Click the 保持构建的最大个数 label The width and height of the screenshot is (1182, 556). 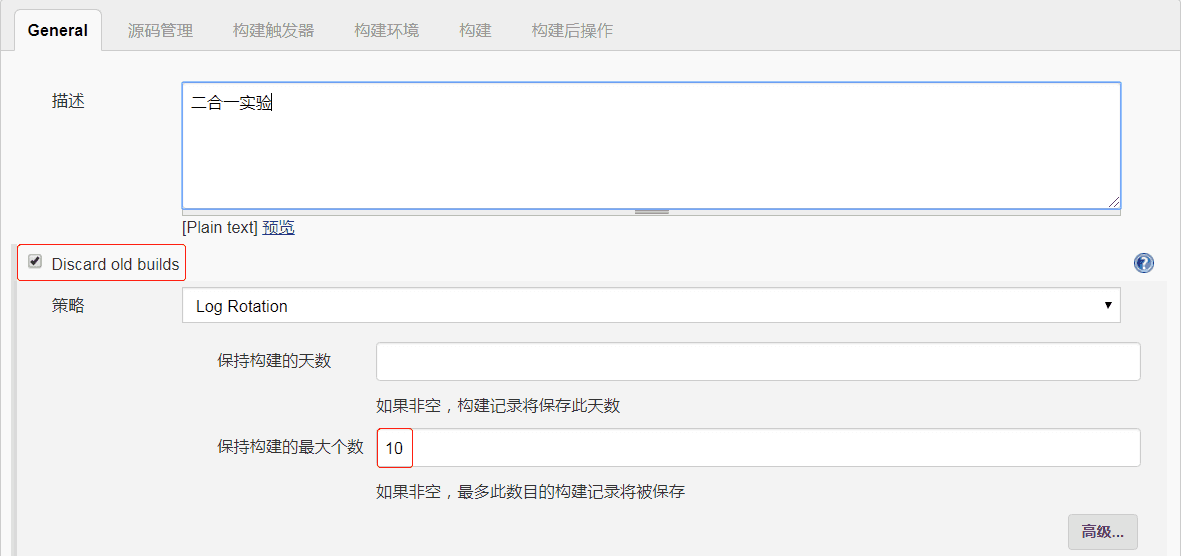click(x=290, y=448)
